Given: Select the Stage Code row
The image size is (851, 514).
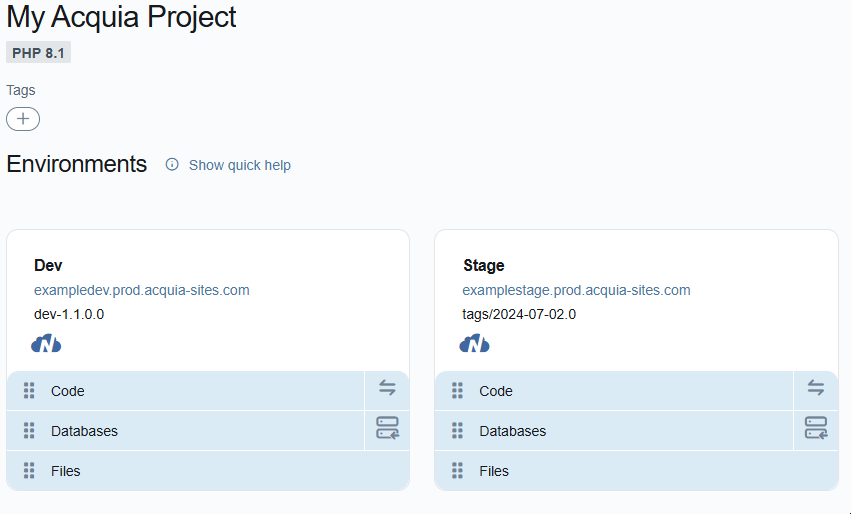Looking at the screenshot, I should point(614,391).
